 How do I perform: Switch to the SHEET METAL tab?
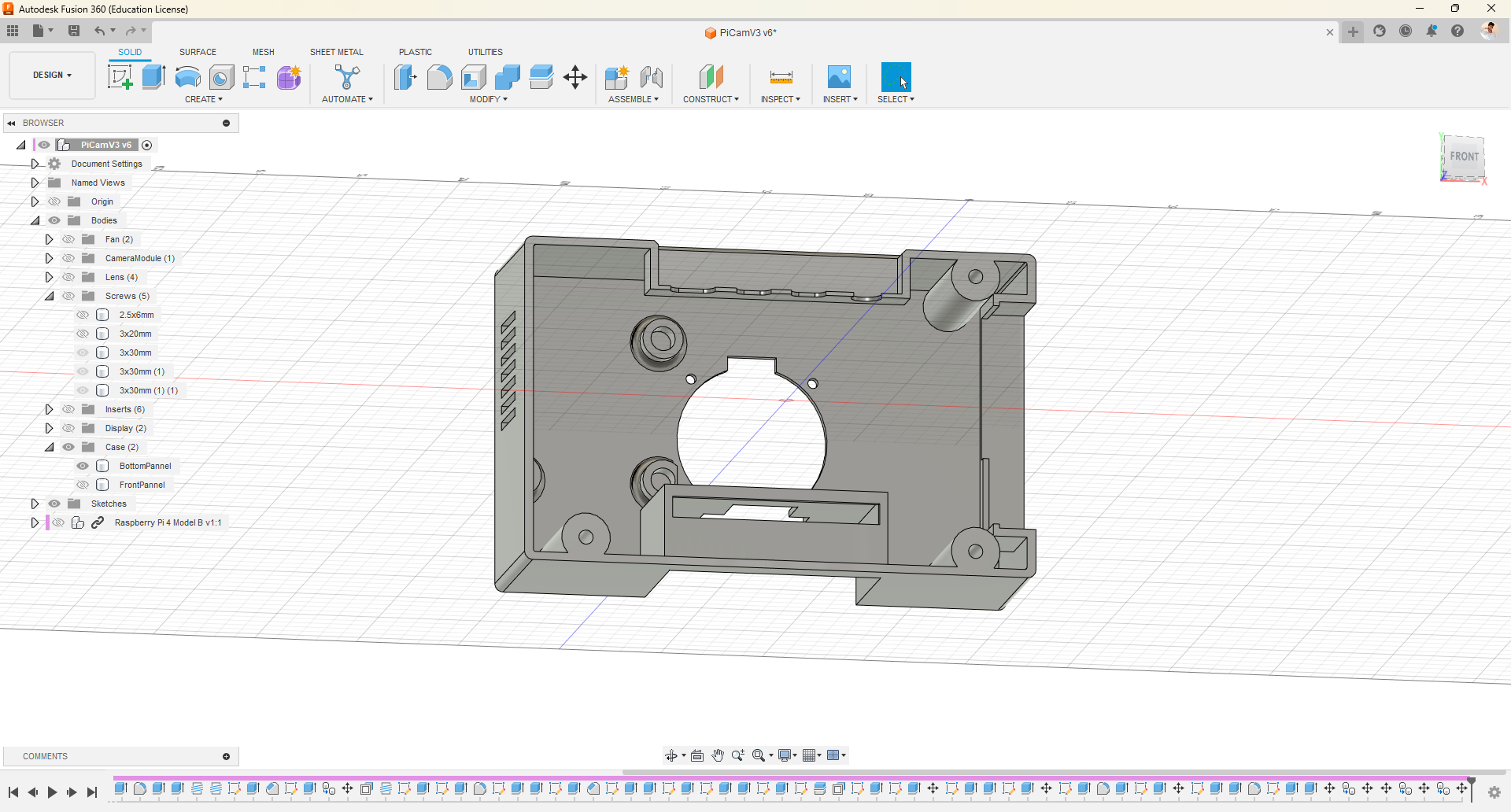[x=337, y=52]
